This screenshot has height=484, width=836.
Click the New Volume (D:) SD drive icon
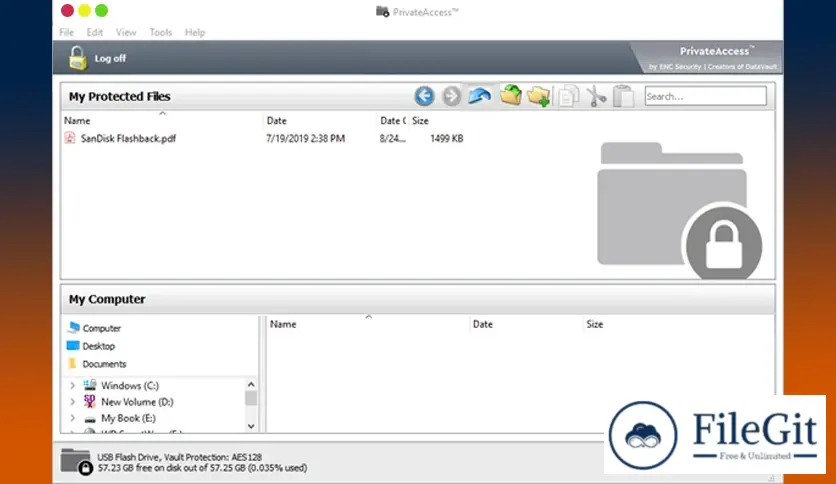(x=90, y=401)
